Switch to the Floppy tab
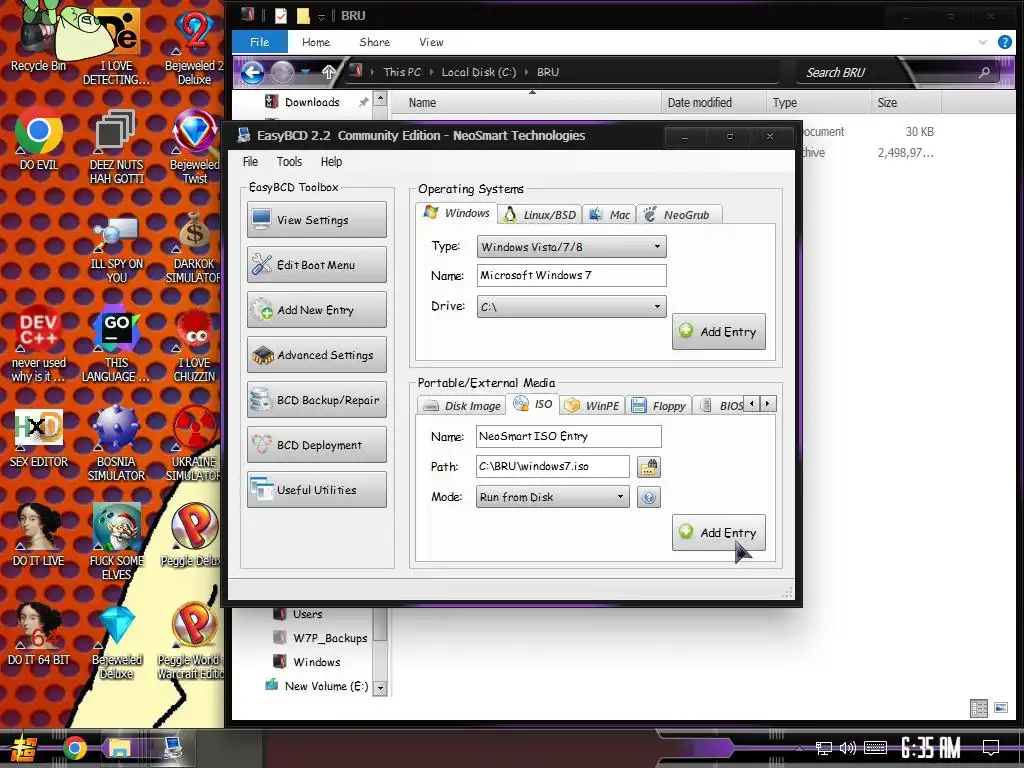This screenshot has height=768, width=1024. tap(659, 406)
